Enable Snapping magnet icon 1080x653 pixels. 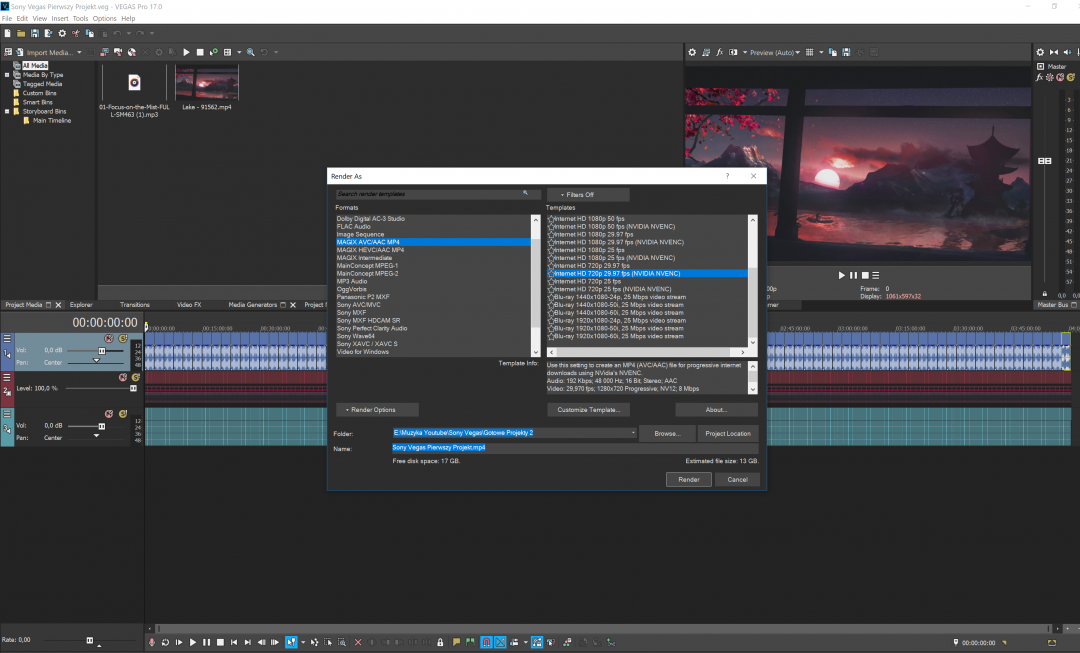pos(487,642)
